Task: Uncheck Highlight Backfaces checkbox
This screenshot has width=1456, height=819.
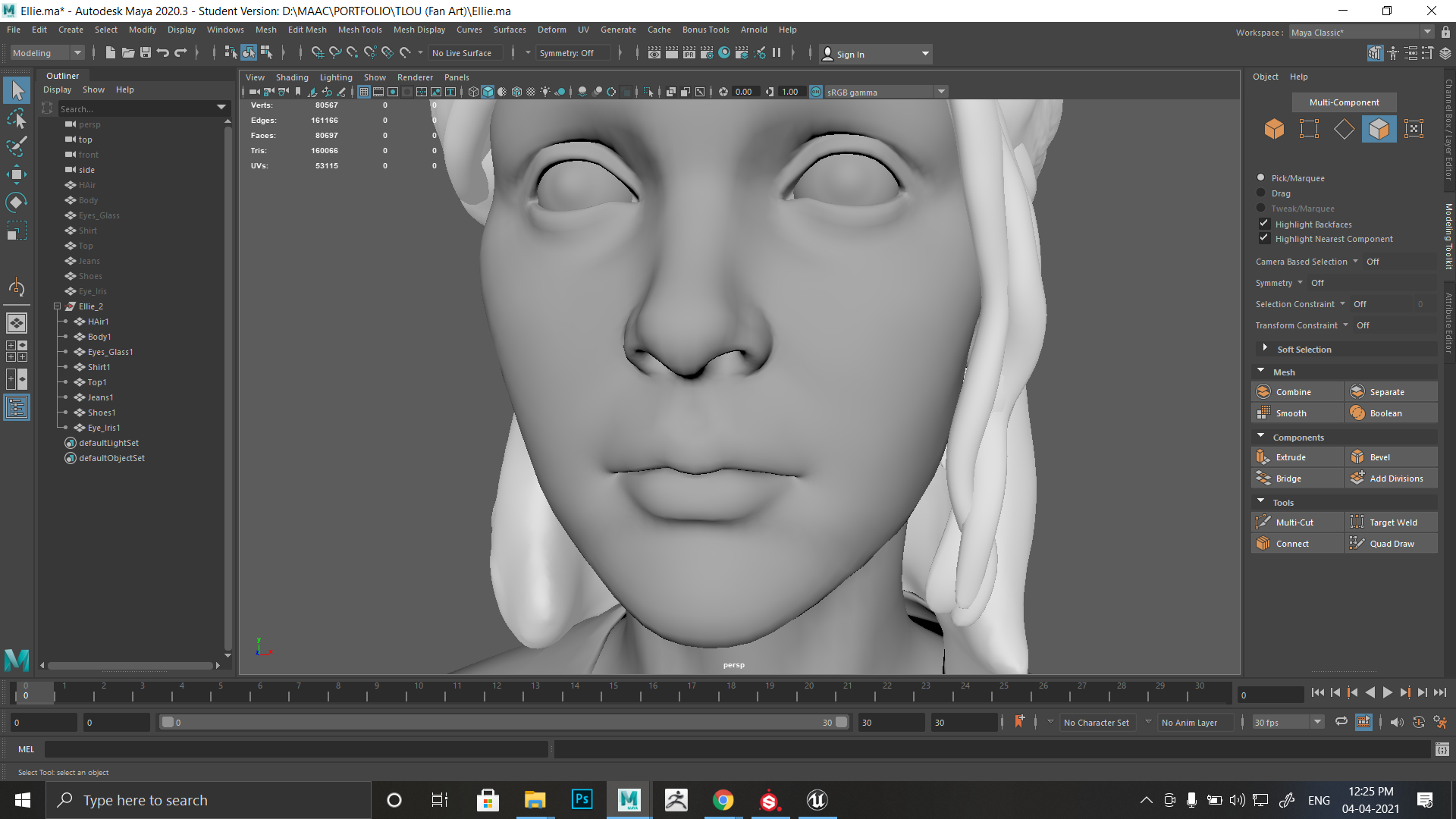Action: (x=1264, y=224)
